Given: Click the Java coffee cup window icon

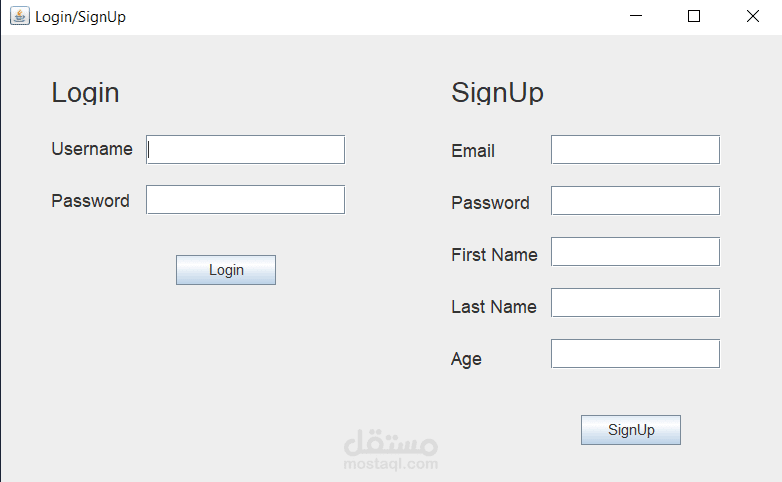Looking at the screenshot, I should (19, 16).
